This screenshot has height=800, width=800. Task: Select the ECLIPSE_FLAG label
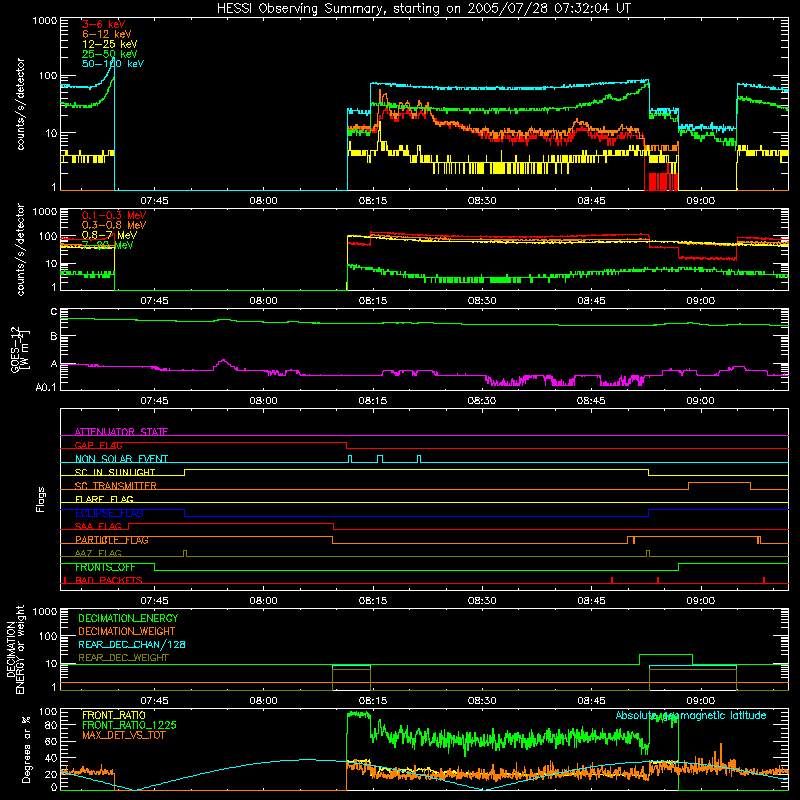pos(109,513)
